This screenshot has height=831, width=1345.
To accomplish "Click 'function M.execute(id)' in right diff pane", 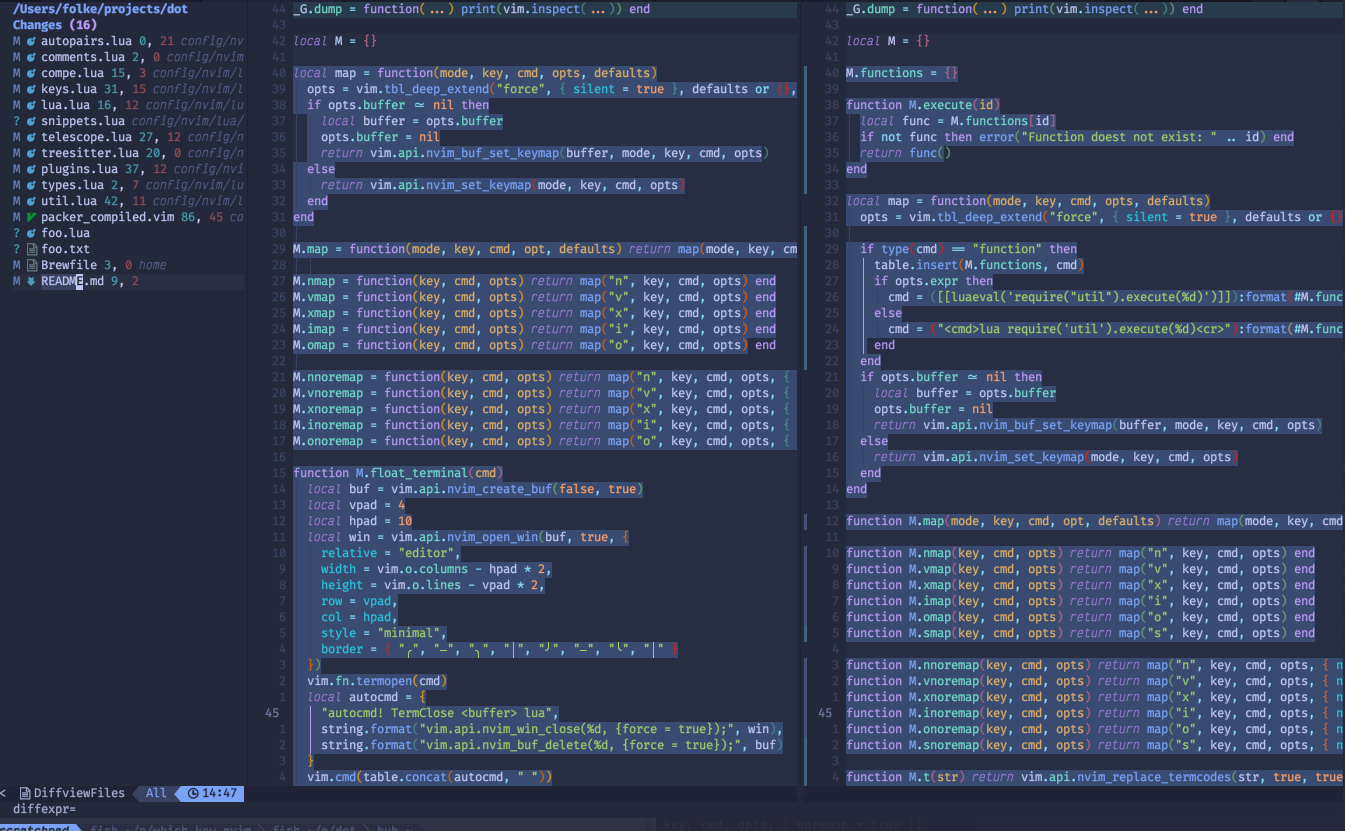I will pyautogui.click(x=923, y=105).
